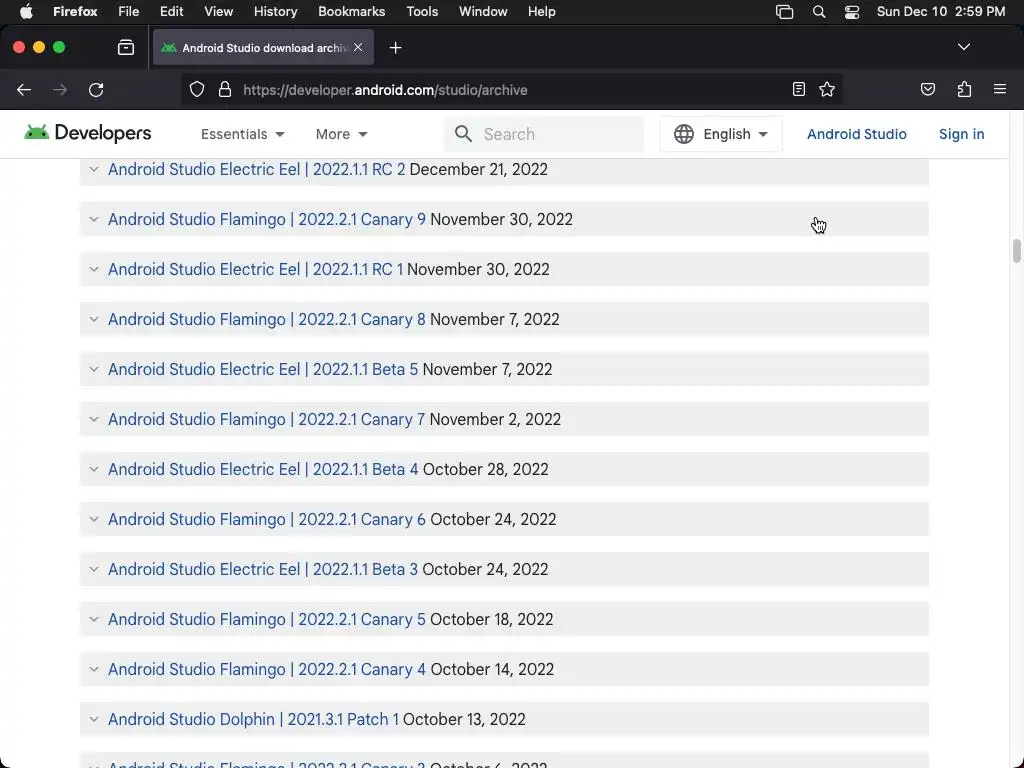Open Android Studio Electric Eel 2022.1.1 Beta 5 link

pyautogui.click(x=263, y=369)
